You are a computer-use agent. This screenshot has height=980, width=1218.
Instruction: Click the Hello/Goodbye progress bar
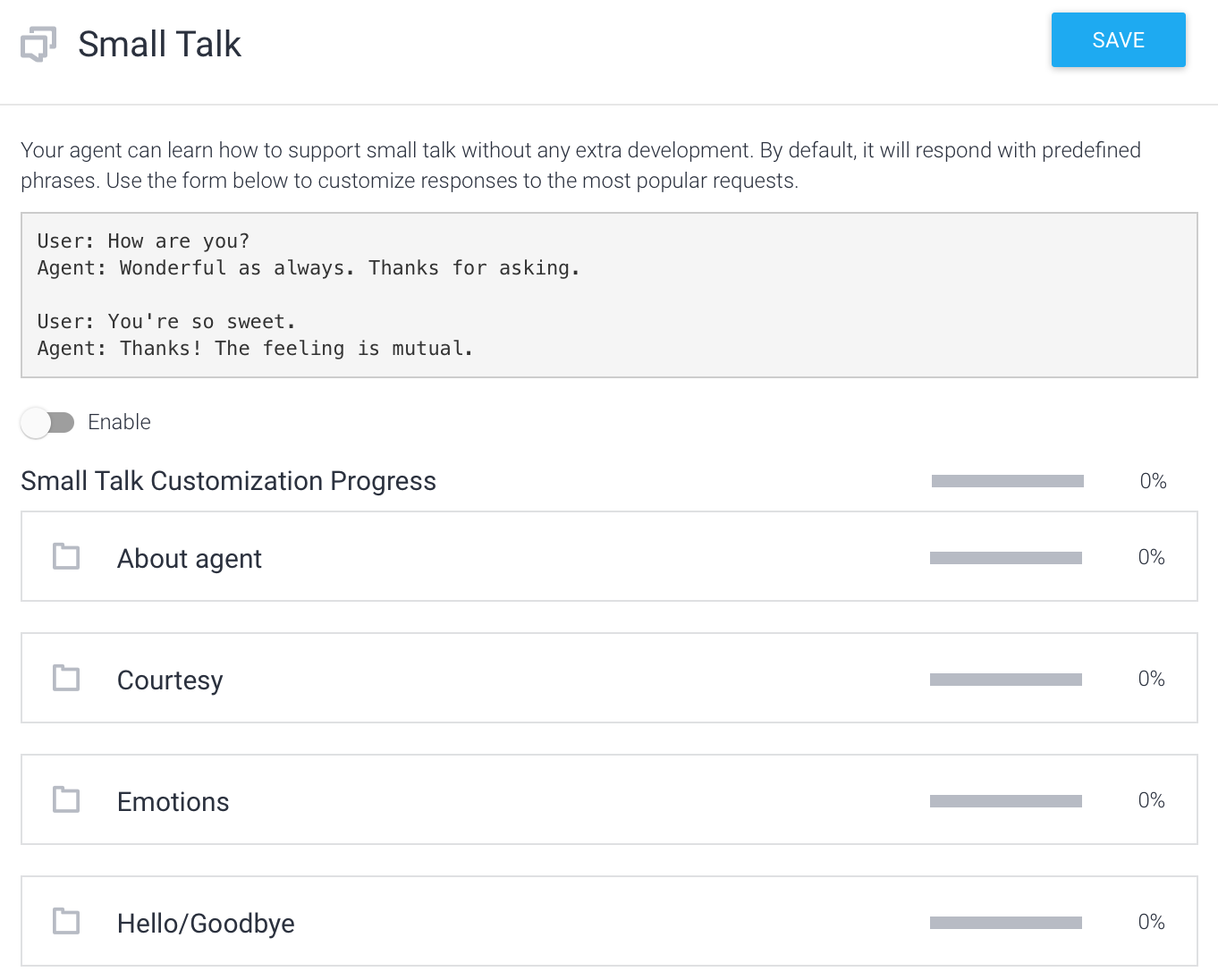click(x=1006, y=923)
